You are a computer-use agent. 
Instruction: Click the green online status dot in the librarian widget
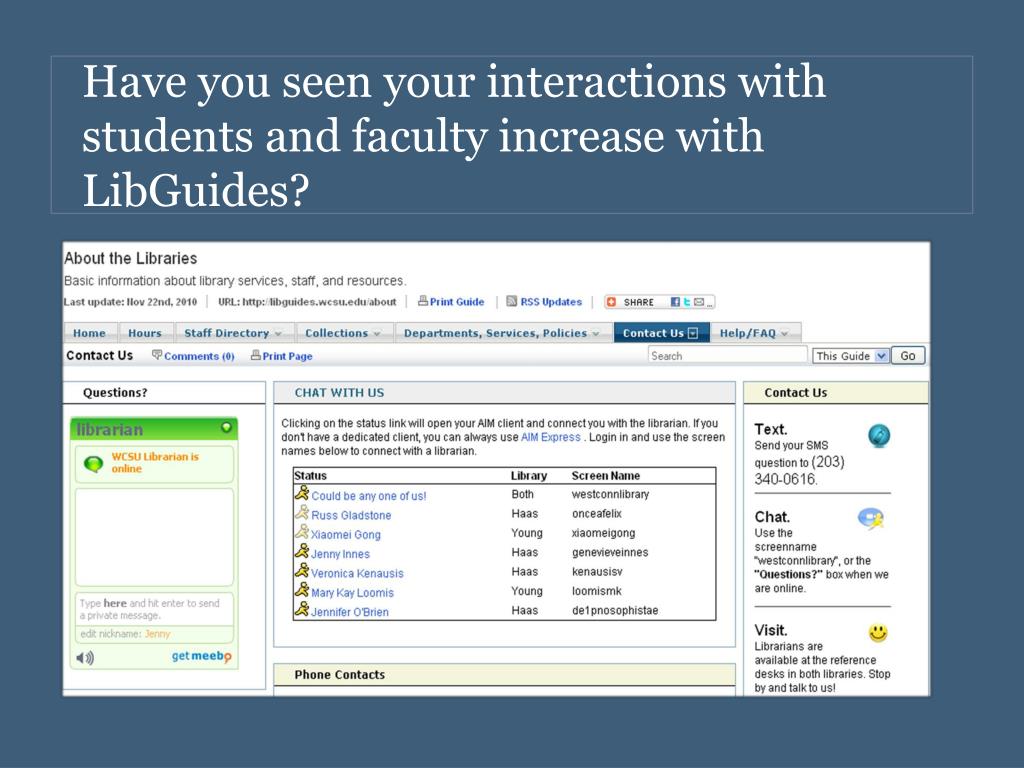[x=226, y=427]
